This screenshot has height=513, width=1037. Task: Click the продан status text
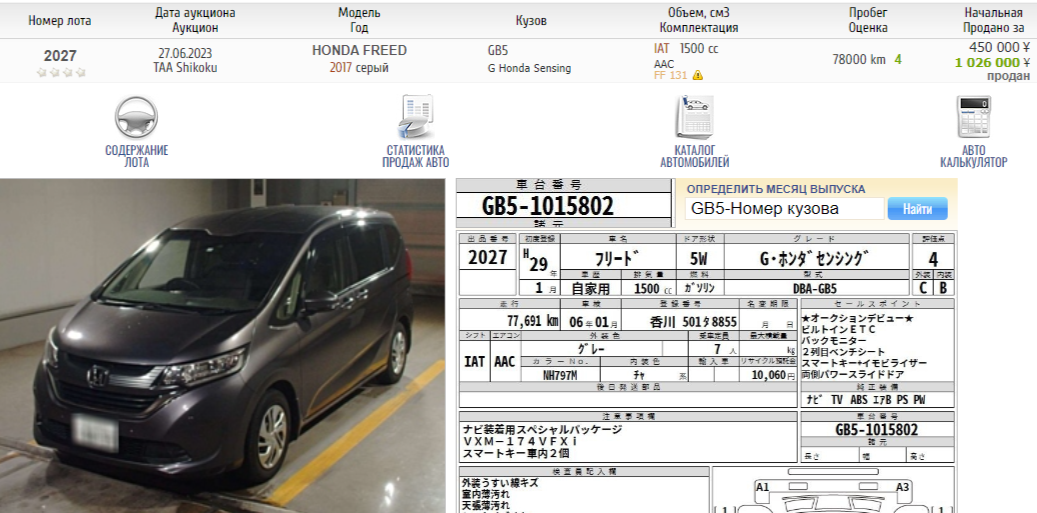[1009, 76]
